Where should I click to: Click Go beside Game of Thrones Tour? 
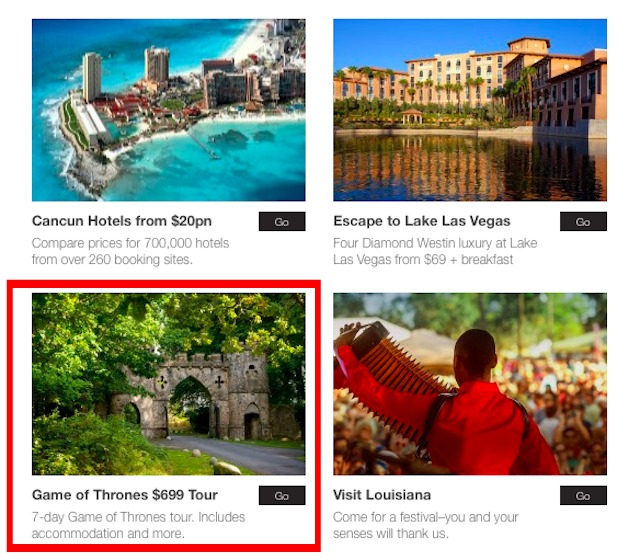(x=282, y=495)
